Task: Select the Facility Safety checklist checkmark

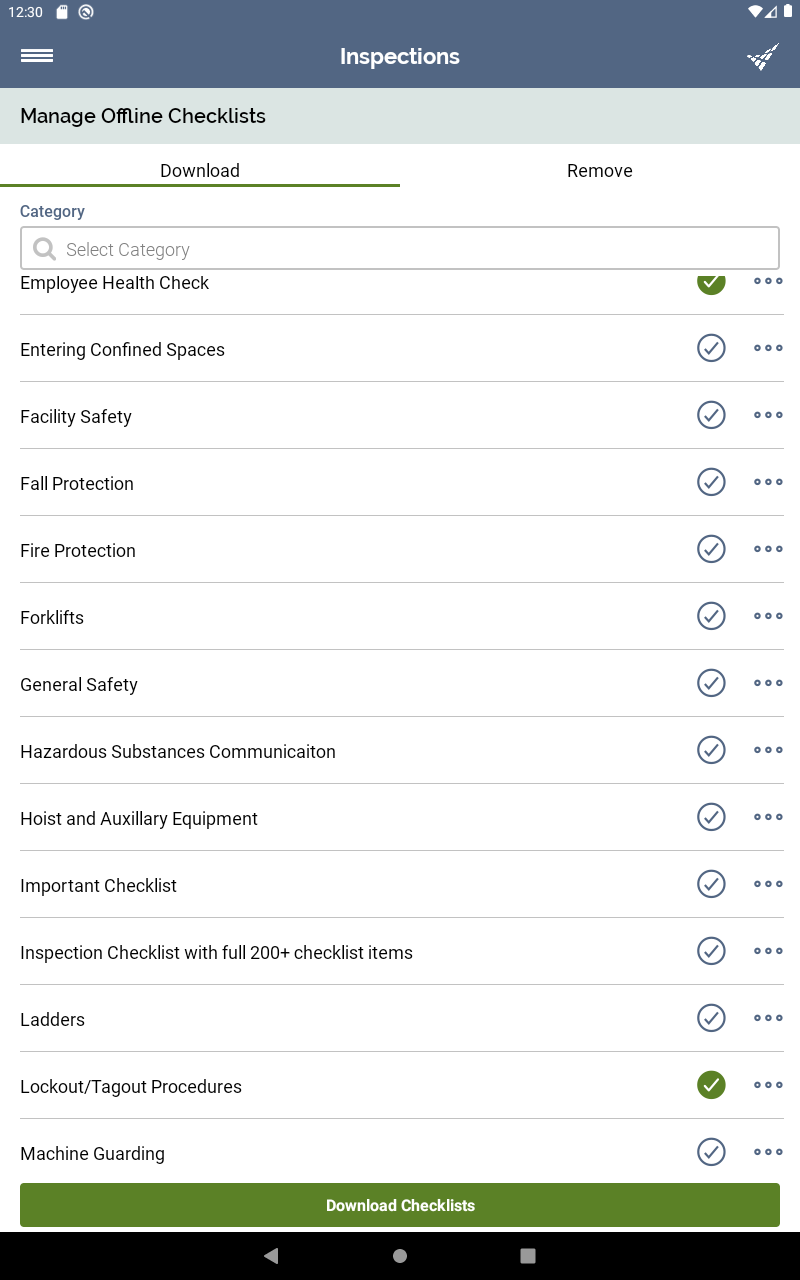Action: (711, 415)
